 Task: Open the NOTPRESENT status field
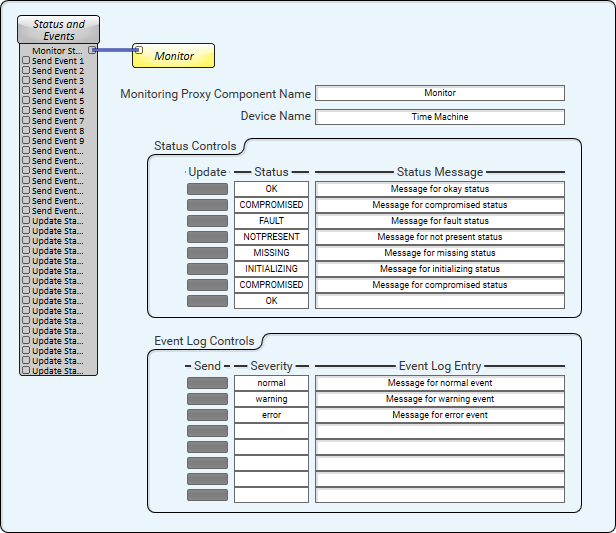pyautogui.click(x=271, y=237)
